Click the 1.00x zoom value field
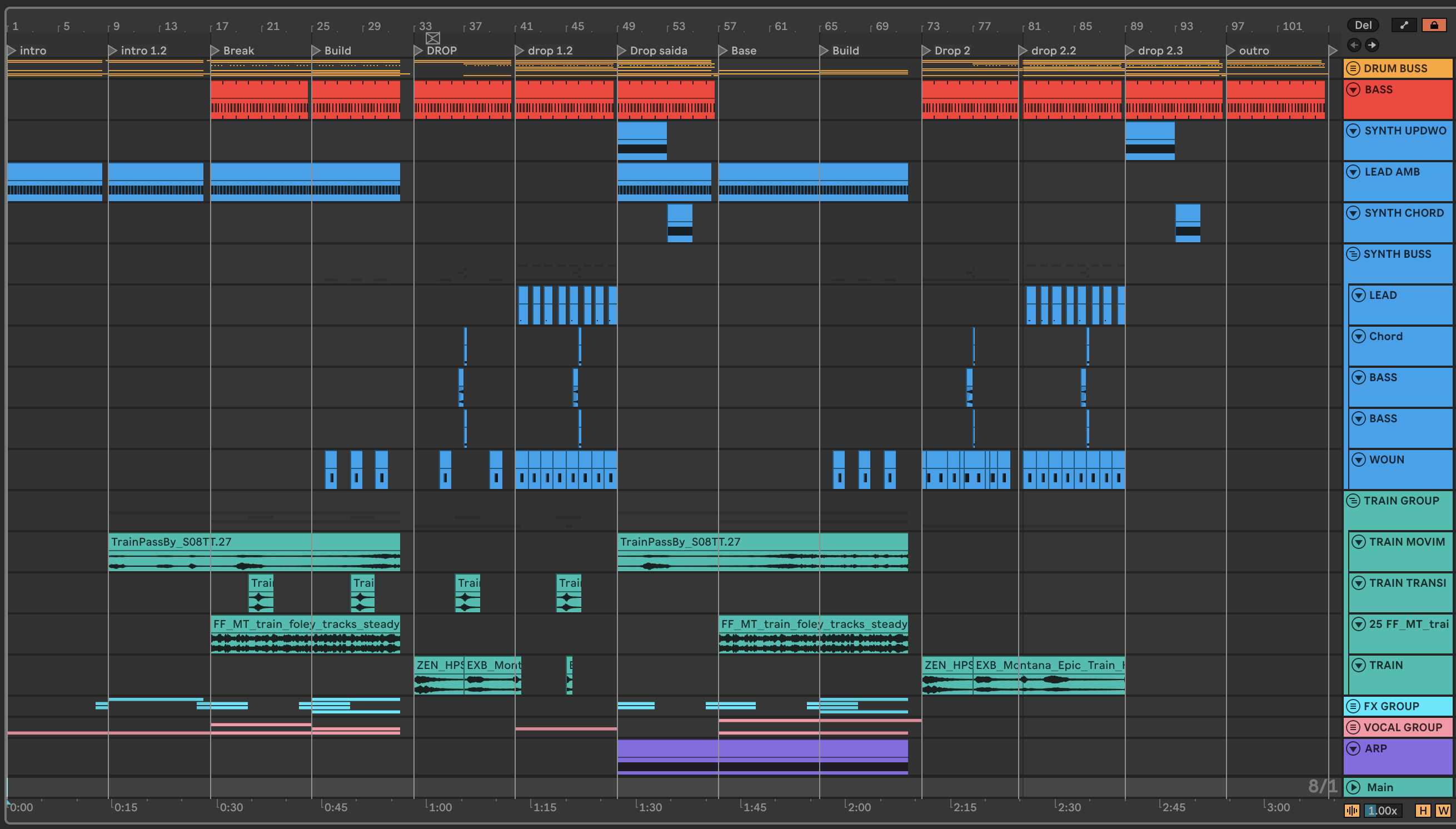Screen dimensions: 1456x829 pos(1383,810)
